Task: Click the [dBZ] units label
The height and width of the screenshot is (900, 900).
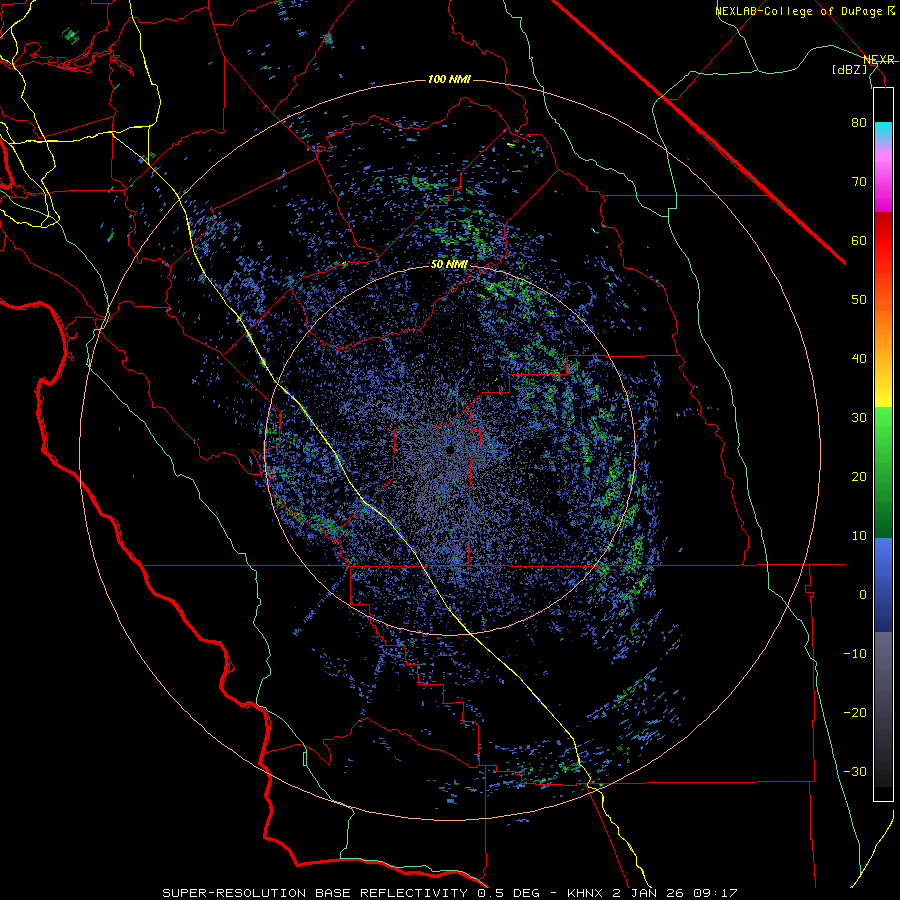Action: (x=849, y=70)
